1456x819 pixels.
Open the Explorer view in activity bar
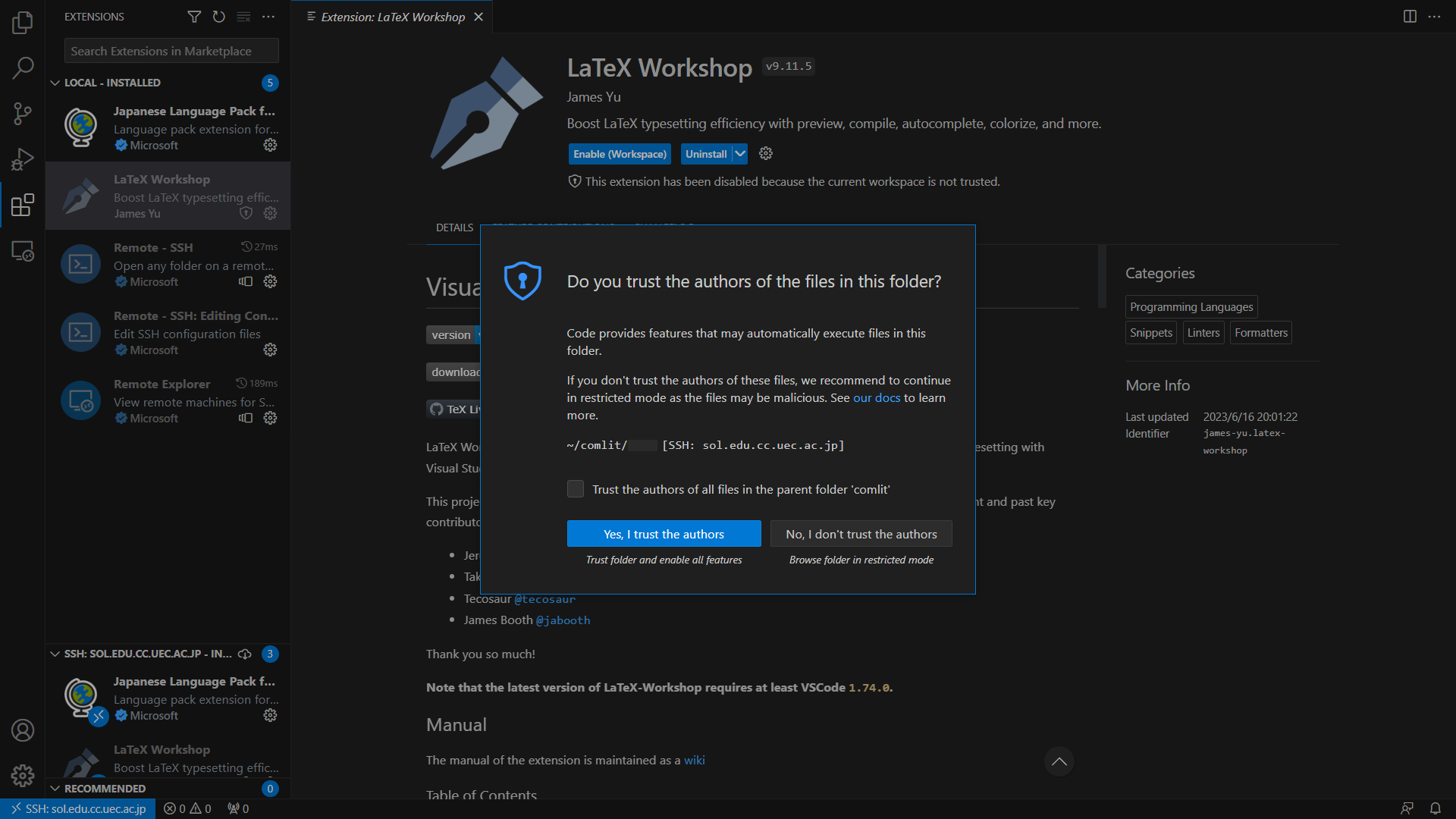(x=23, y=23)
